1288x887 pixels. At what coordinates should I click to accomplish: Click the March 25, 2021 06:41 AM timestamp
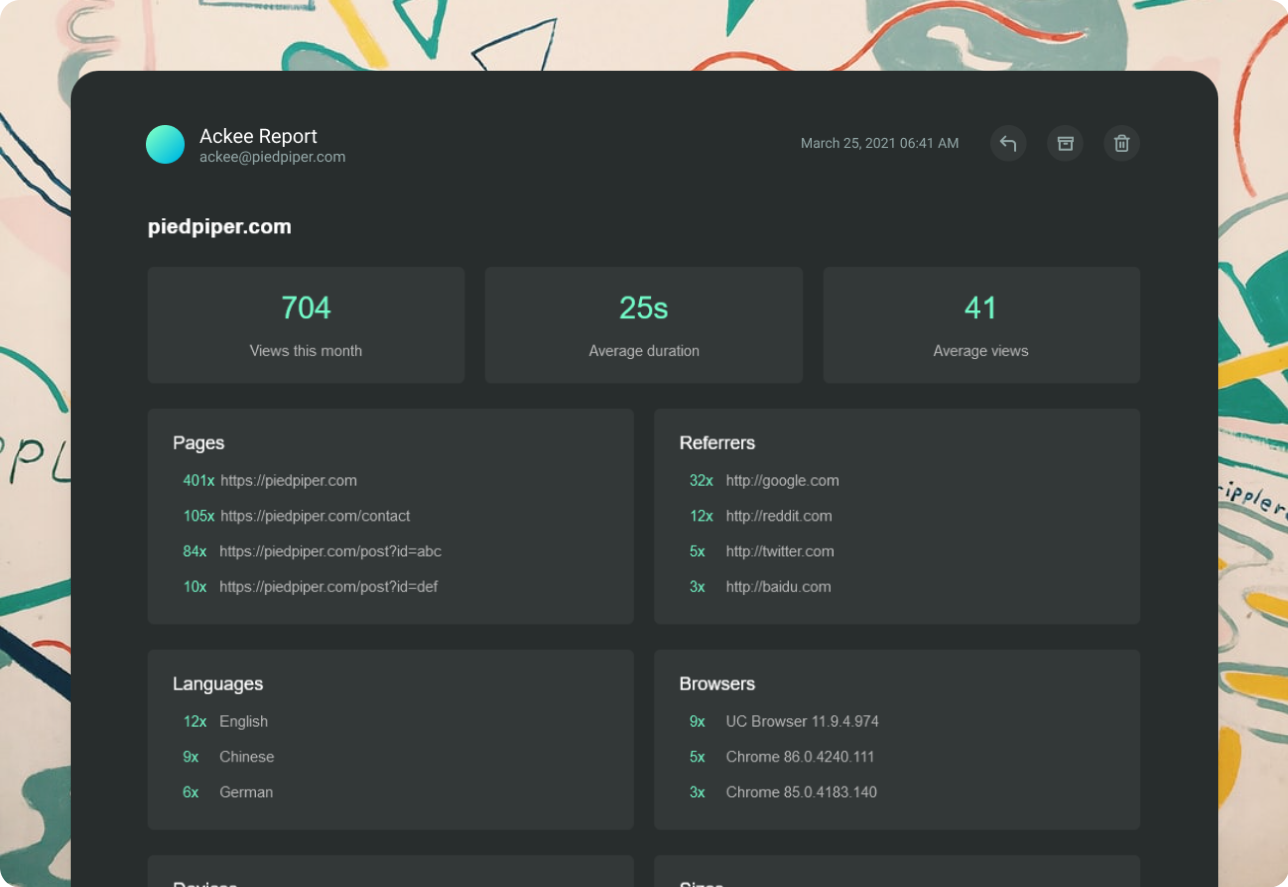tap(879, 144)
